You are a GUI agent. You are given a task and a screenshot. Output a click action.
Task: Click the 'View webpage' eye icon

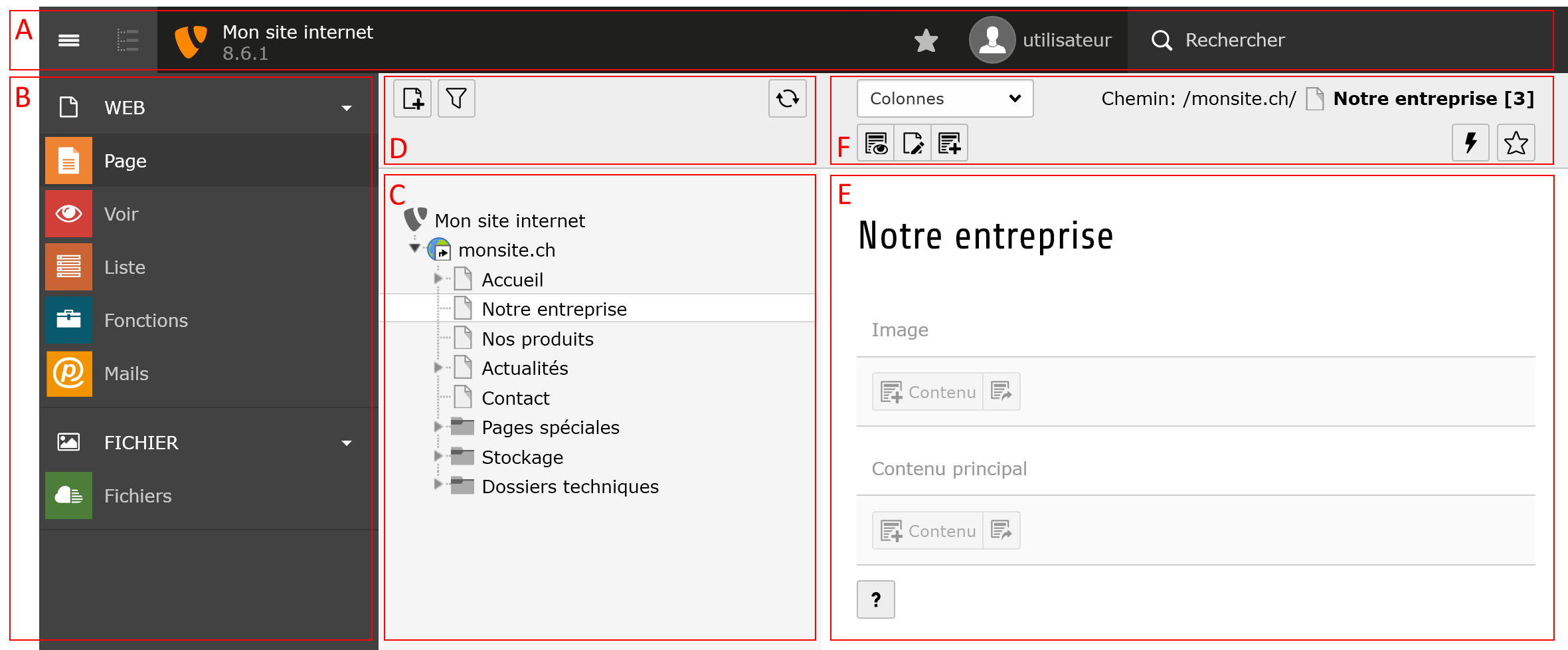[x=875, y=142]
